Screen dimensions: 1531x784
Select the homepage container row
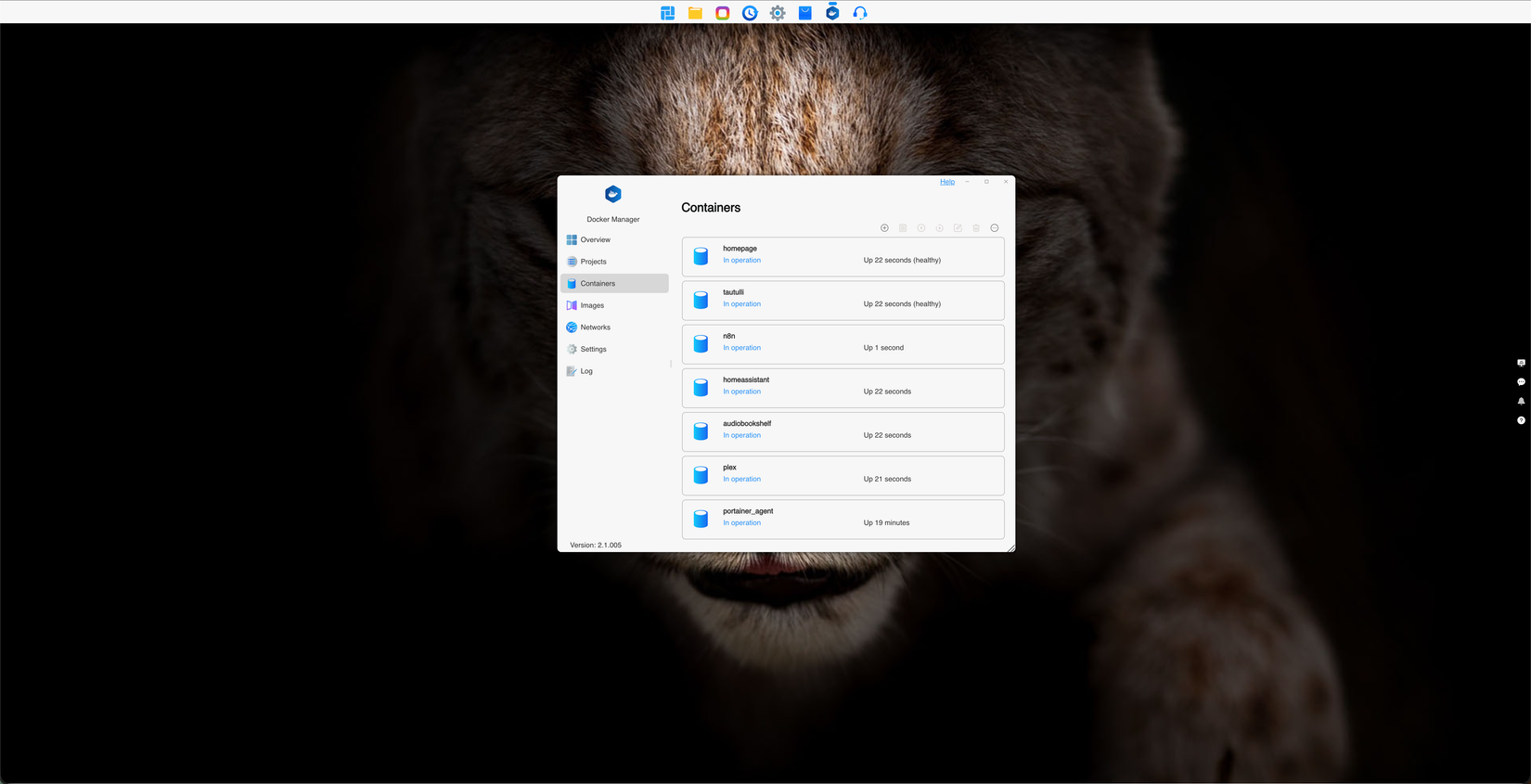point(843,257)
